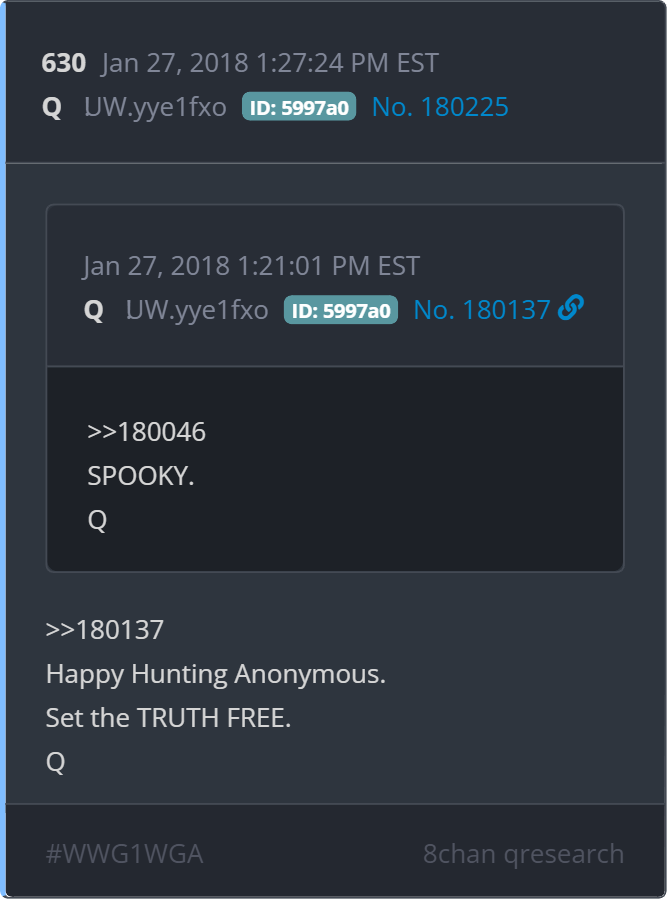
Task: Click the tripcode UW.yye1fxo in top header
Action: coord(156,107)
